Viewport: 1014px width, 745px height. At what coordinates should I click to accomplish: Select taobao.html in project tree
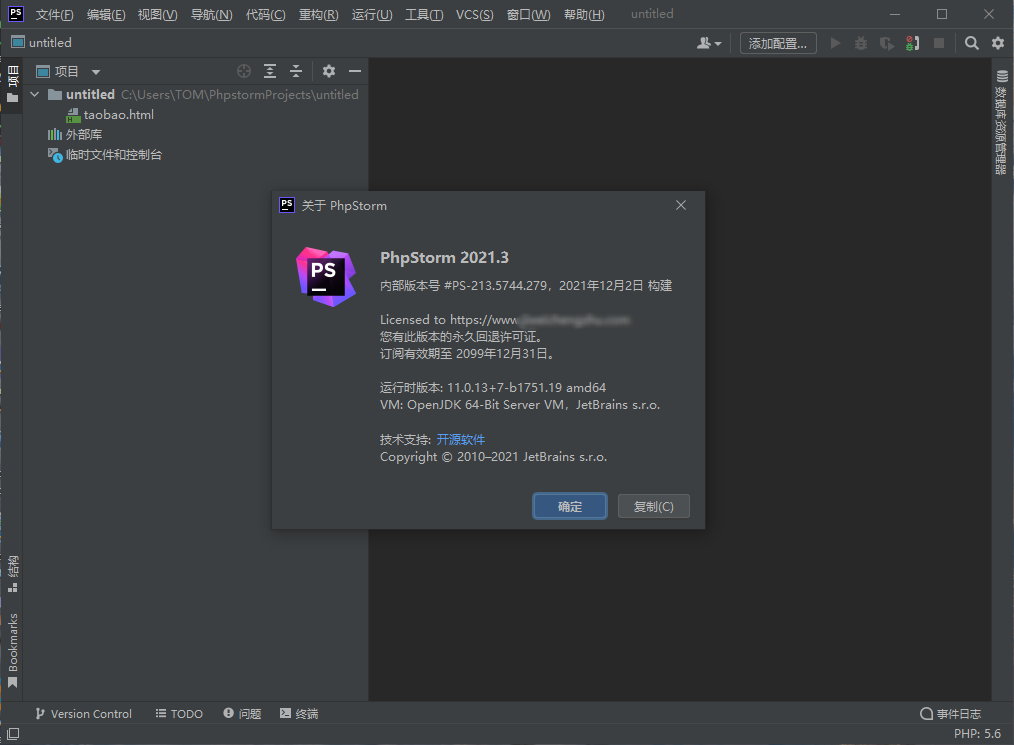(111, 115)
